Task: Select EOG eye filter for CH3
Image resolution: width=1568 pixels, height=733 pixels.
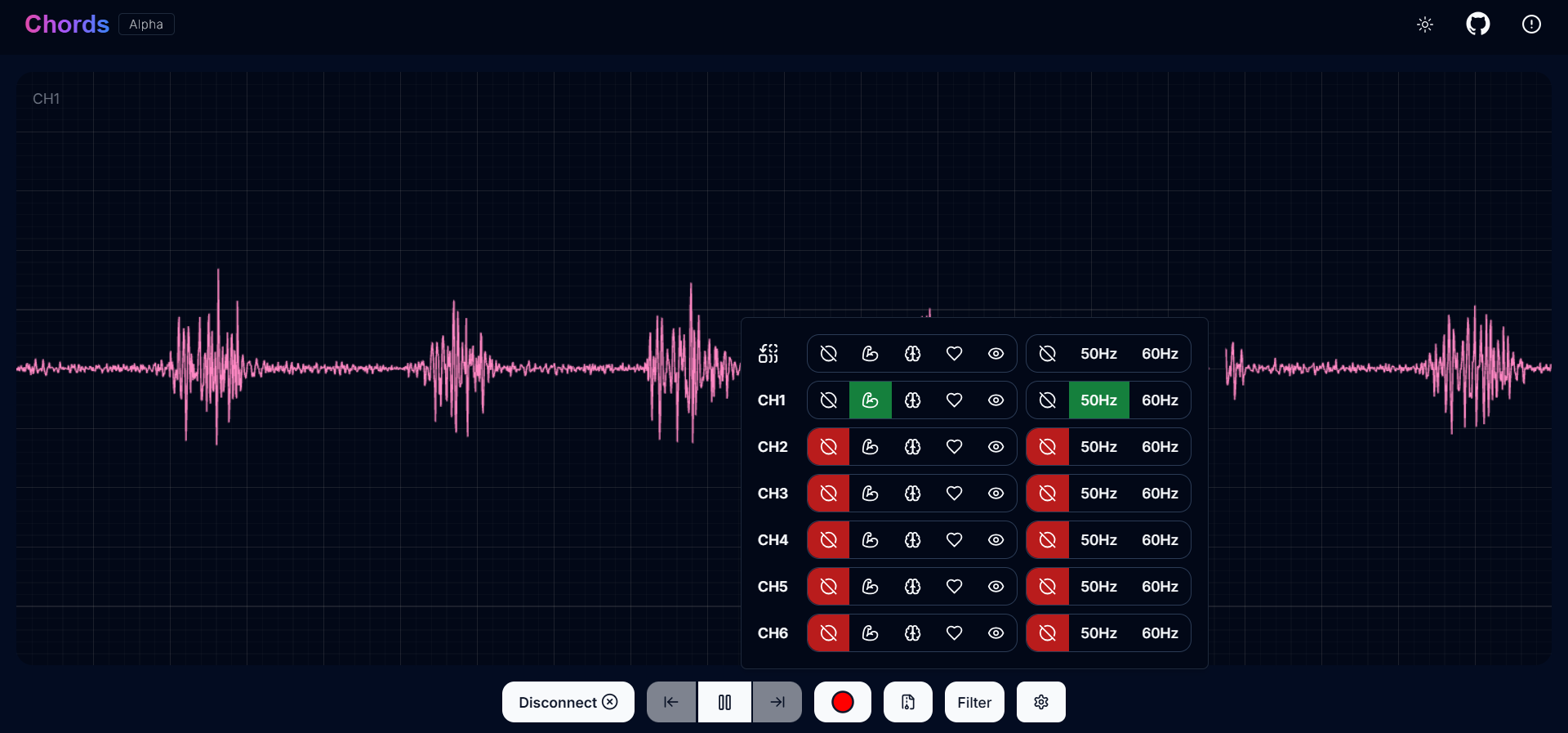Action: click(996, 494)
